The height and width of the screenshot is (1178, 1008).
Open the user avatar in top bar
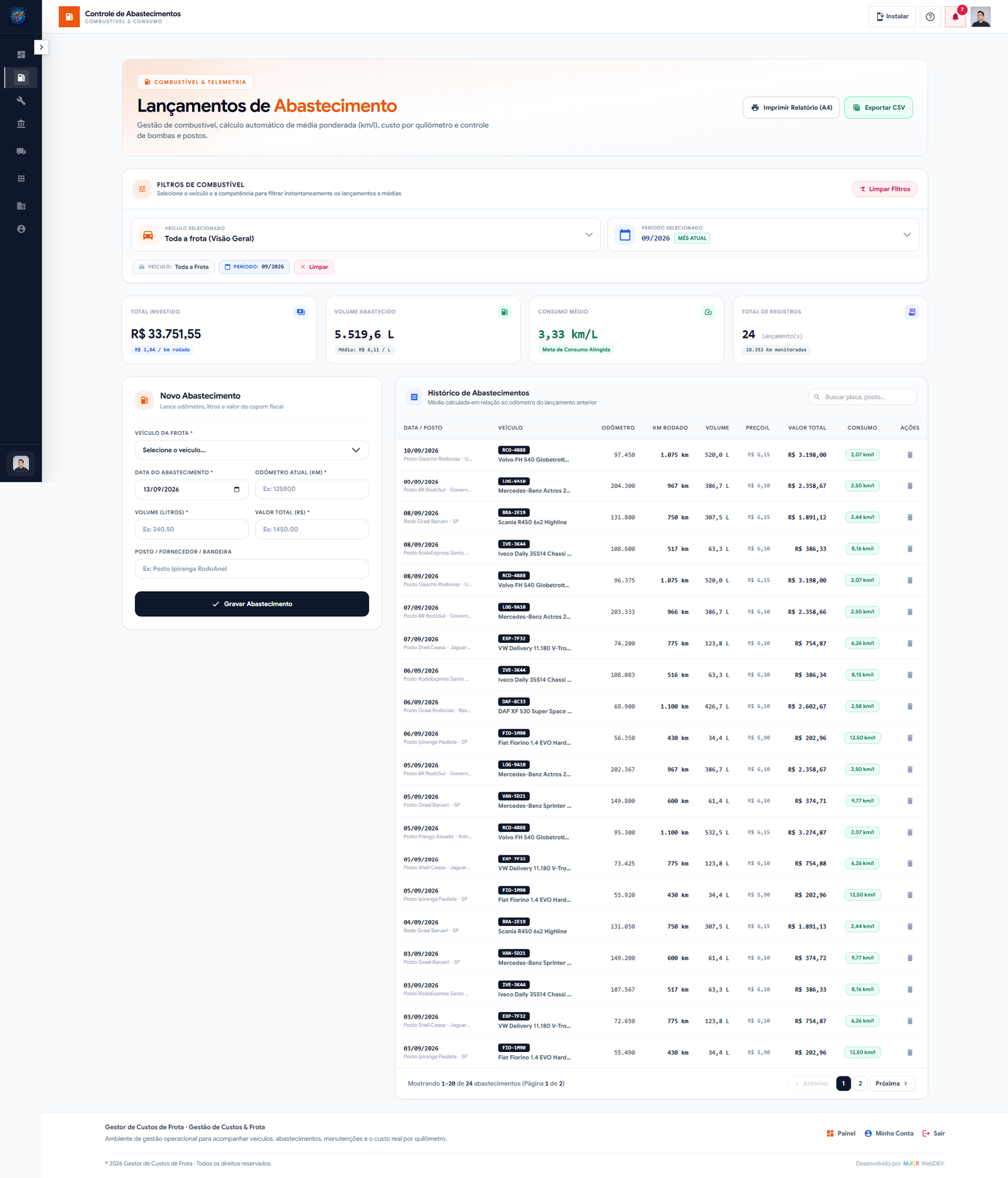tap(980, 17)
